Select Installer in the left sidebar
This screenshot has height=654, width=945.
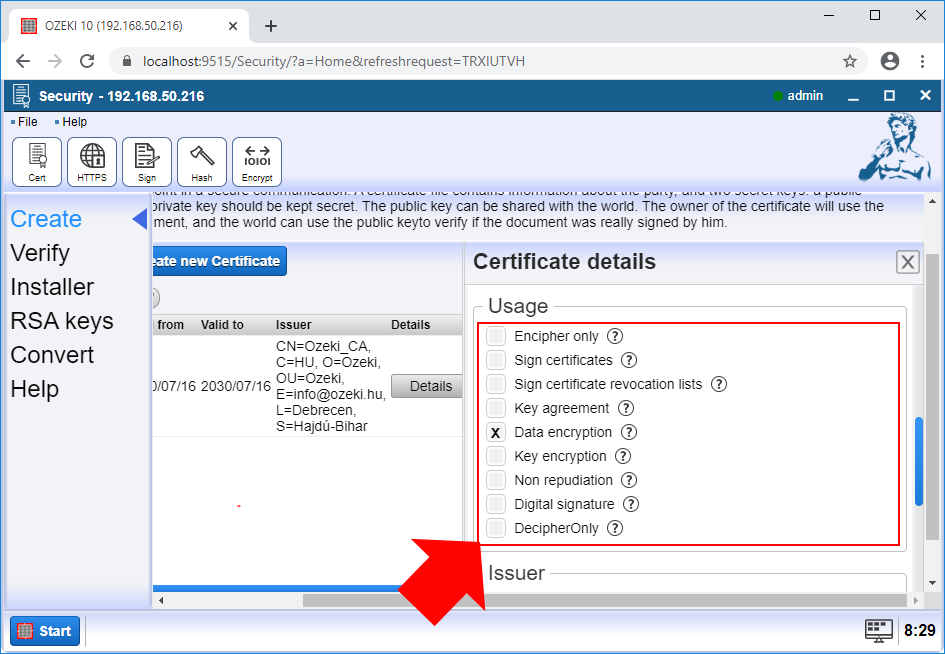coord(52,287)
